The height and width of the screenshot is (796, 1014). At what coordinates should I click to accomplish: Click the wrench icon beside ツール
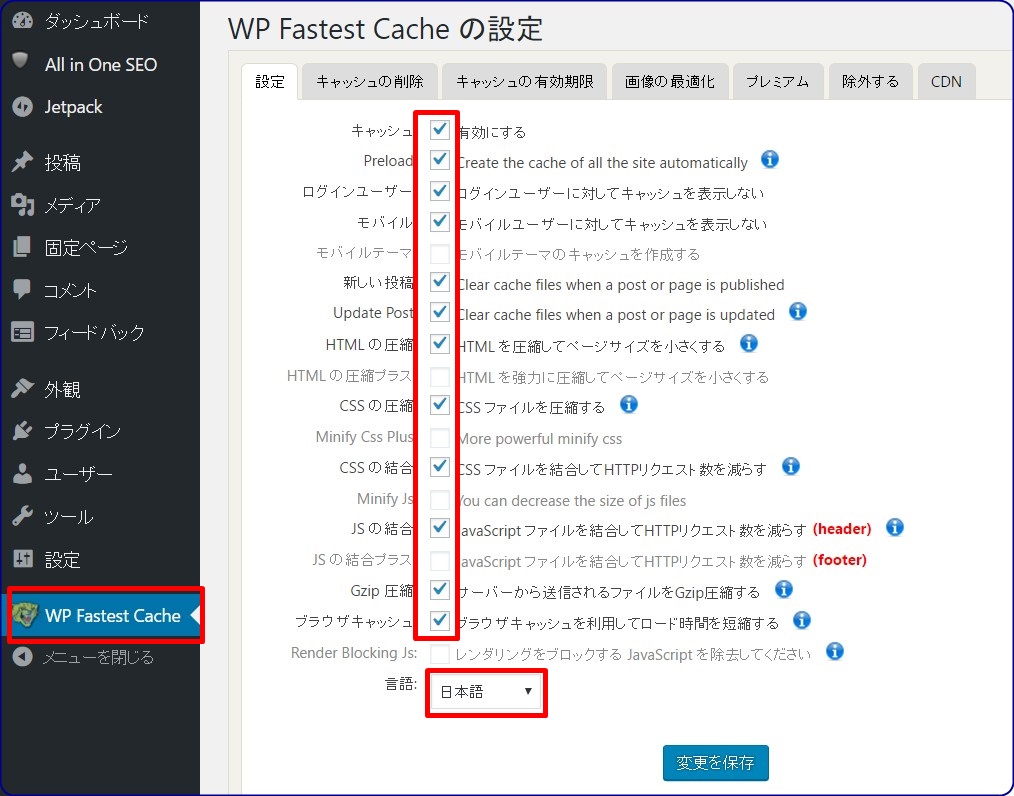click(22, 516)
